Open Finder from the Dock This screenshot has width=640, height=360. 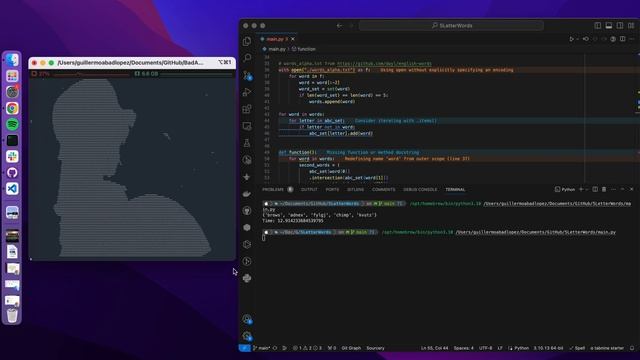(x=12, y=60)
